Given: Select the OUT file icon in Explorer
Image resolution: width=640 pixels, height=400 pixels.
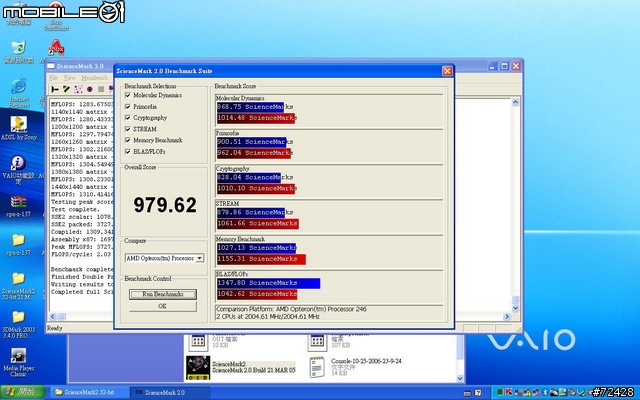Looking at the screenshot, I should pyautogui.click(x=198, y=341).
